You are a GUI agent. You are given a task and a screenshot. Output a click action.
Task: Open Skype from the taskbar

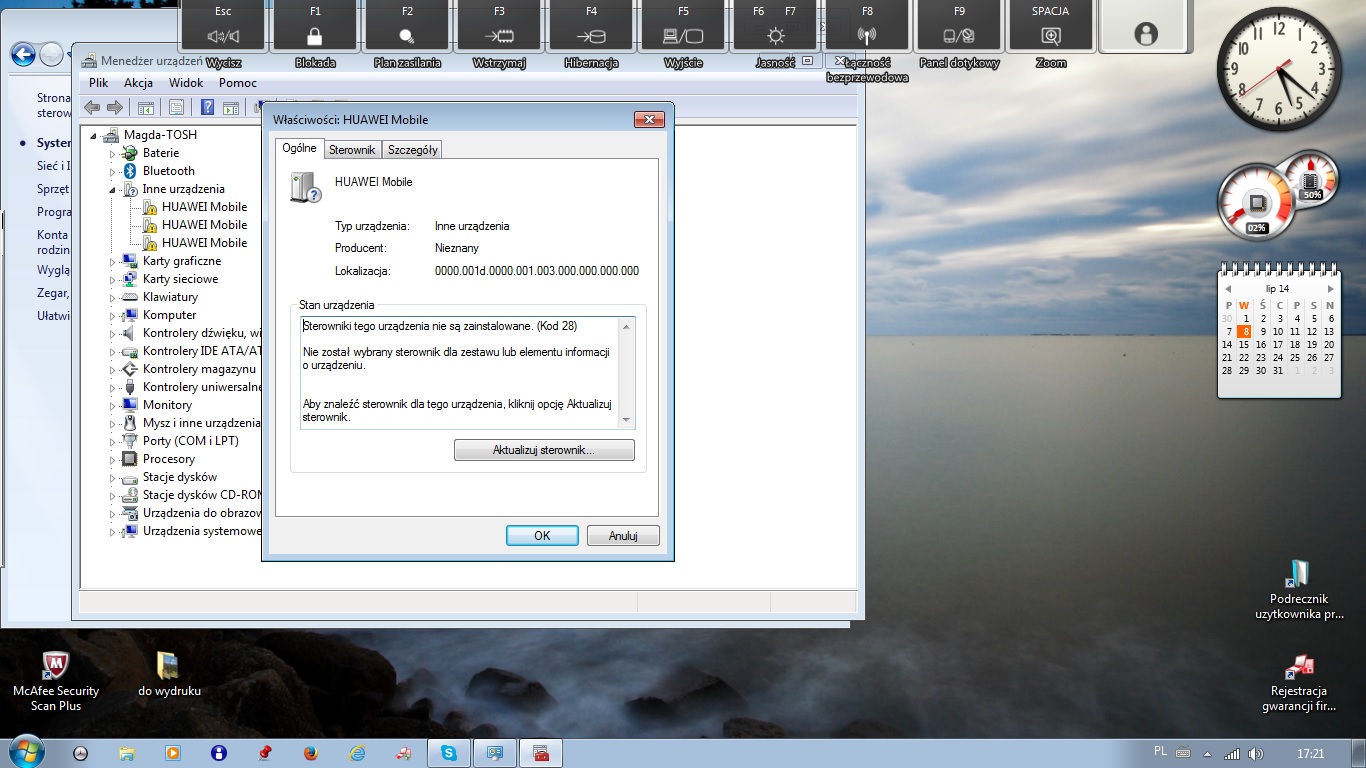pos(449,753)
